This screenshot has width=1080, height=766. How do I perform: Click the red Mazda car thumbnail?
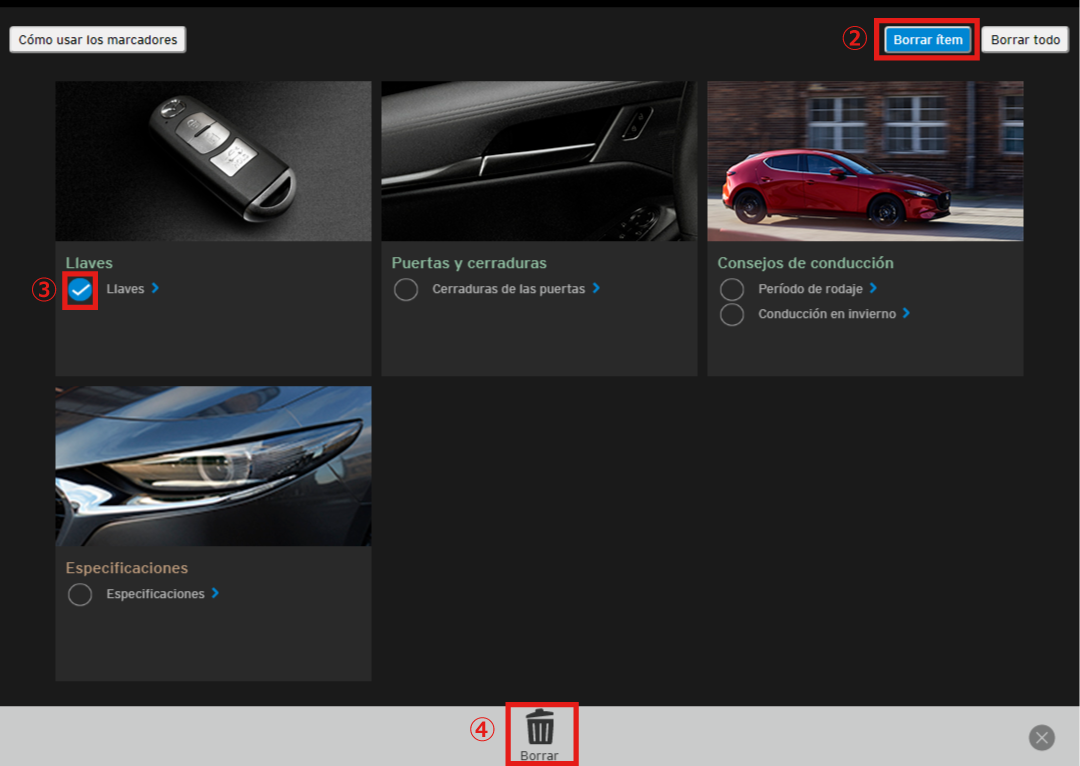(x=865, y=161)
